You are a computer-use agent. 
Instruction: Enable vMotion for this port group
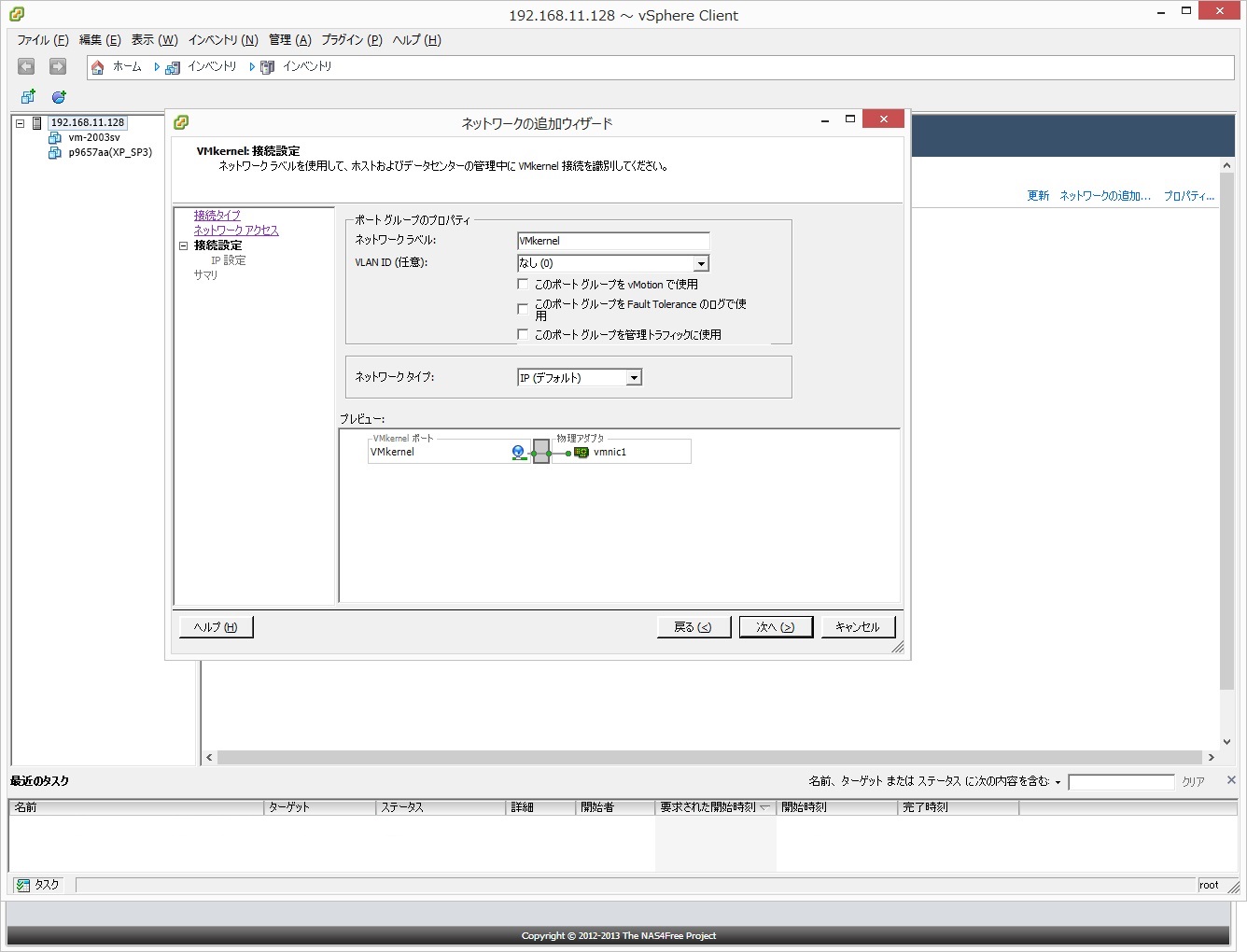[523, 284]
